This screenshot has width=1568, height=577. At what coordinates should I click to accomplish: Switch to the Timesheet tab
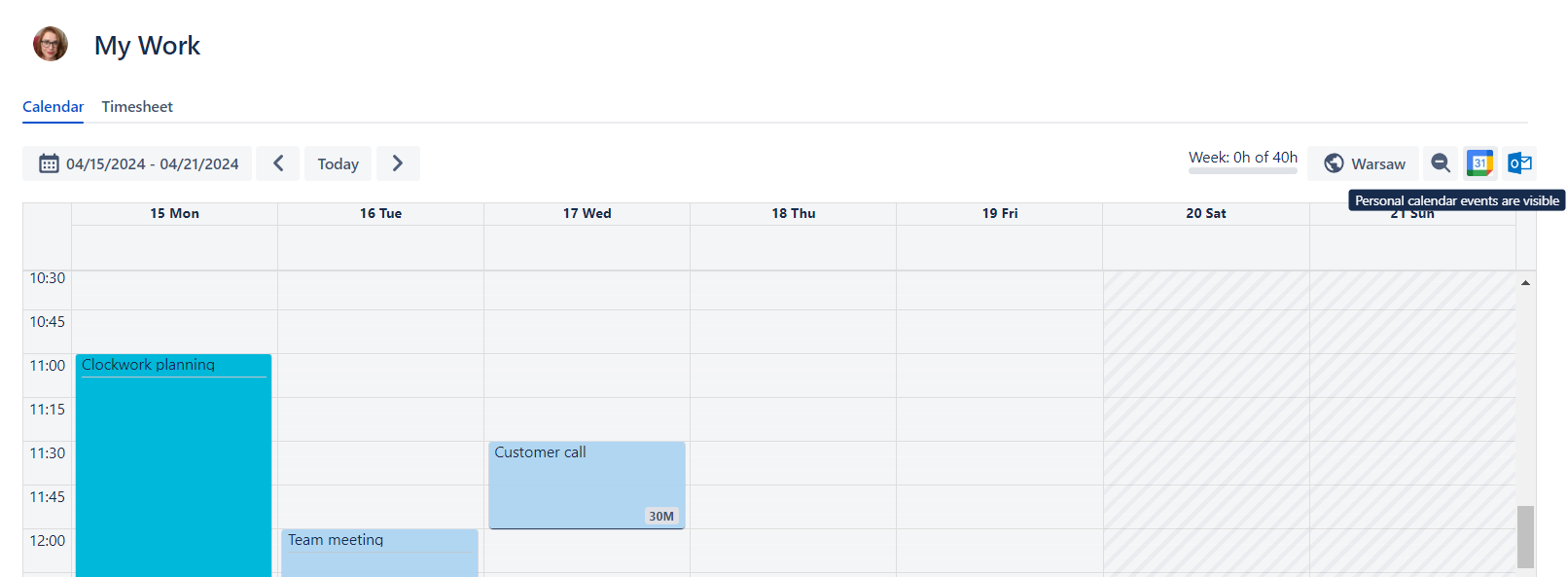coord(137,107)
